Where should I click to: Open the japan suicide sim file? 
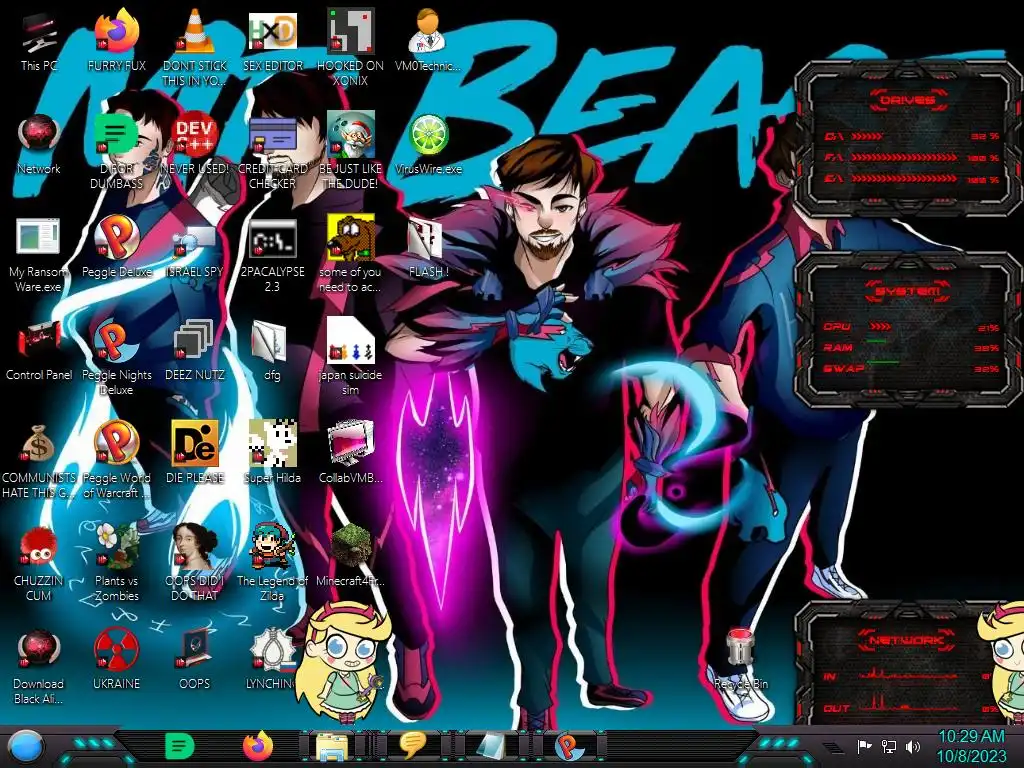(350, 357)
